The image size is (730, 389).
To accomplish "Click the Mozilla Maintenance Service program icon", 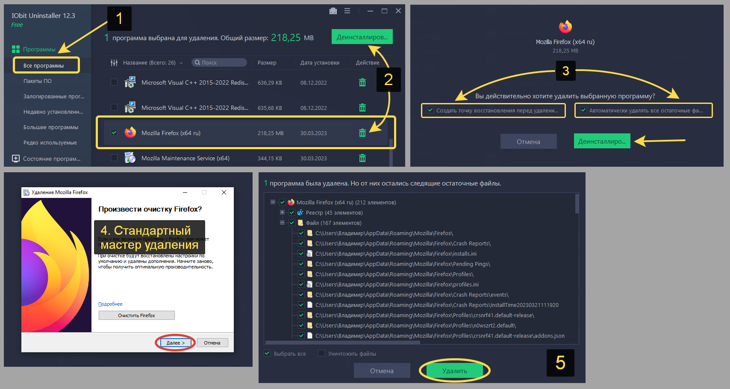I will (x=130, y=158).
